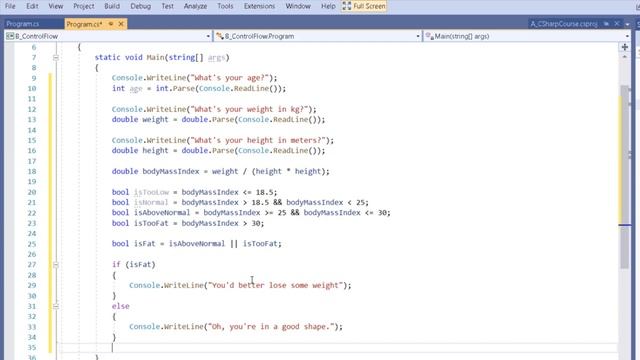This screenshot has height=360, width=640.
Task: Click the weight variable declaration on line 13
Action: tap(155, 120)
